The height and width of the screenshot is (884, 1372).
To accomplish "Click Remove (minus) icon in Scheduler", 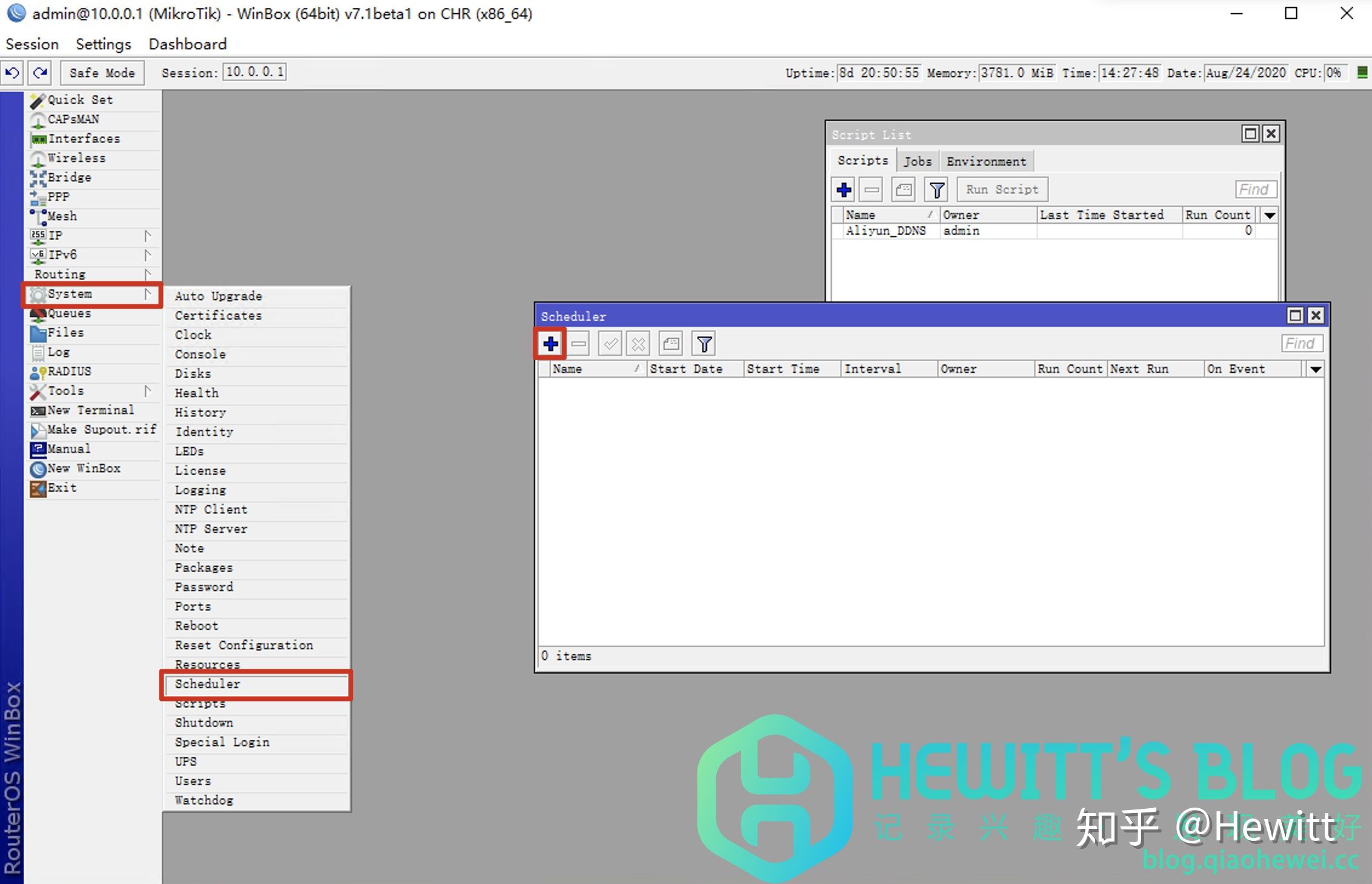I will [579, 344].
